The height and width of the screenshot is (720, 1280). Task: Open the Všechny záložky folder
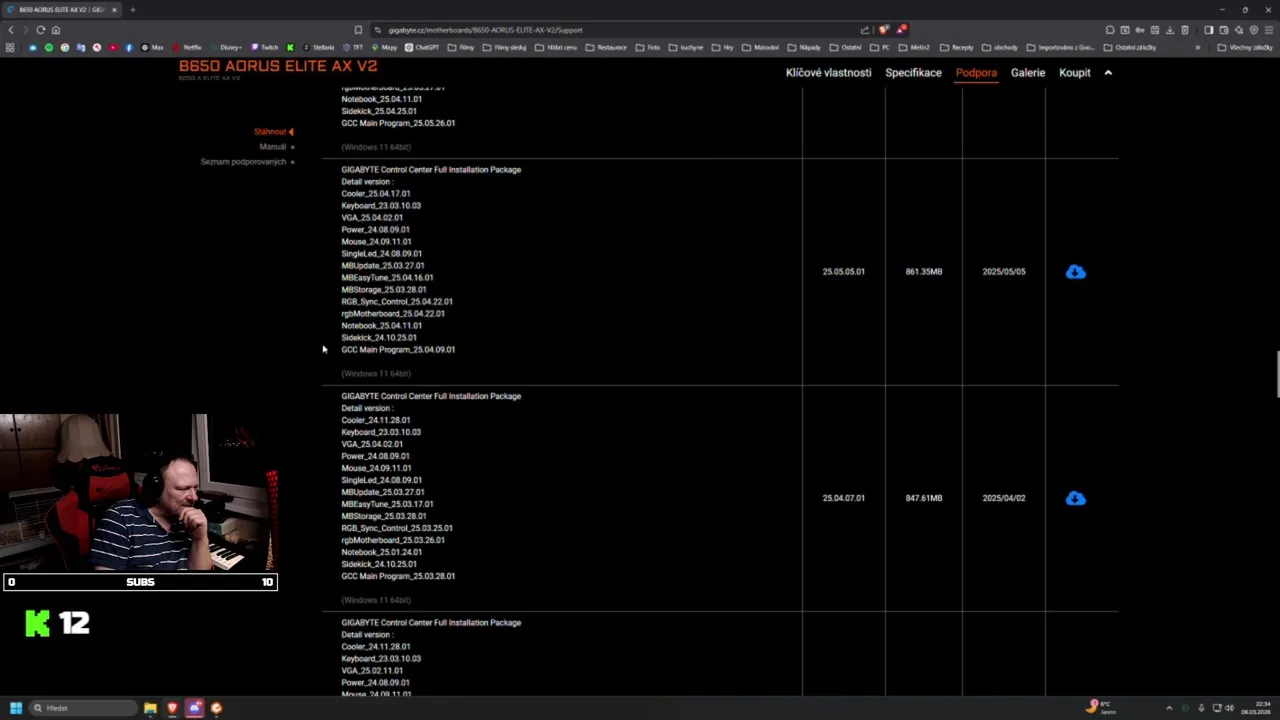[x=1245, y=47]
